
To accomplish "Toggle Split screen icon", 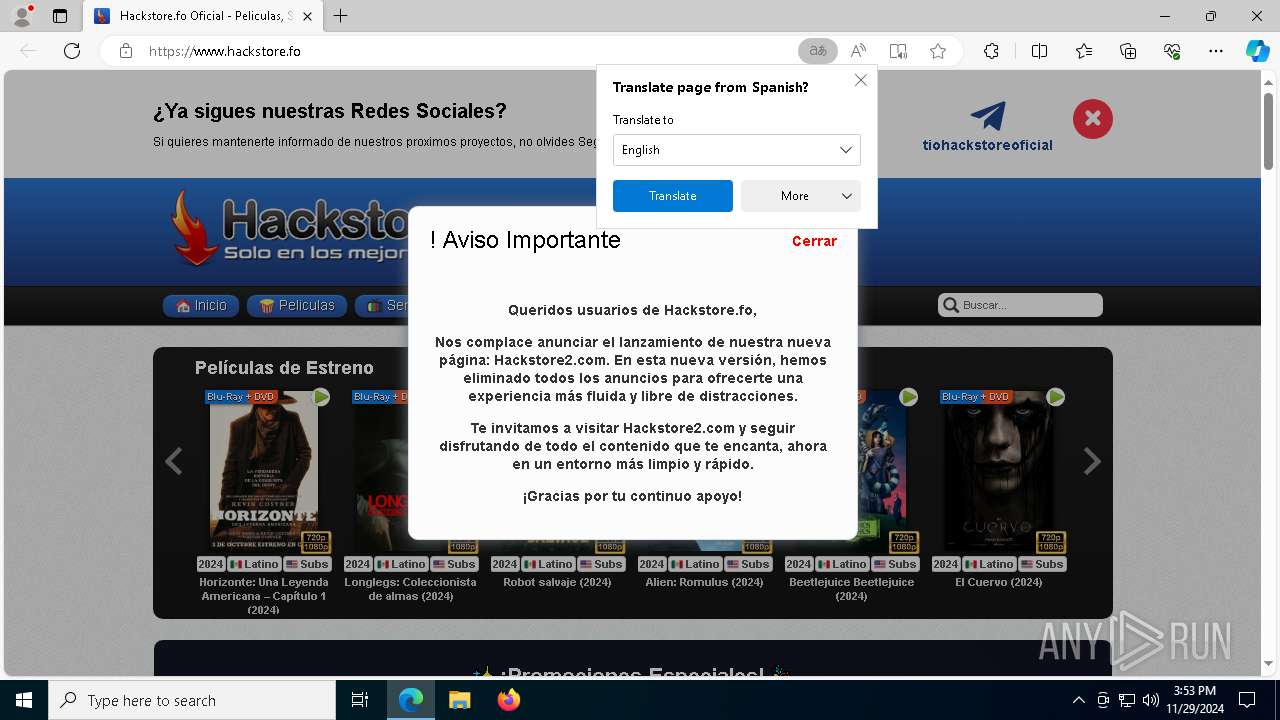I will point(1039,51).
